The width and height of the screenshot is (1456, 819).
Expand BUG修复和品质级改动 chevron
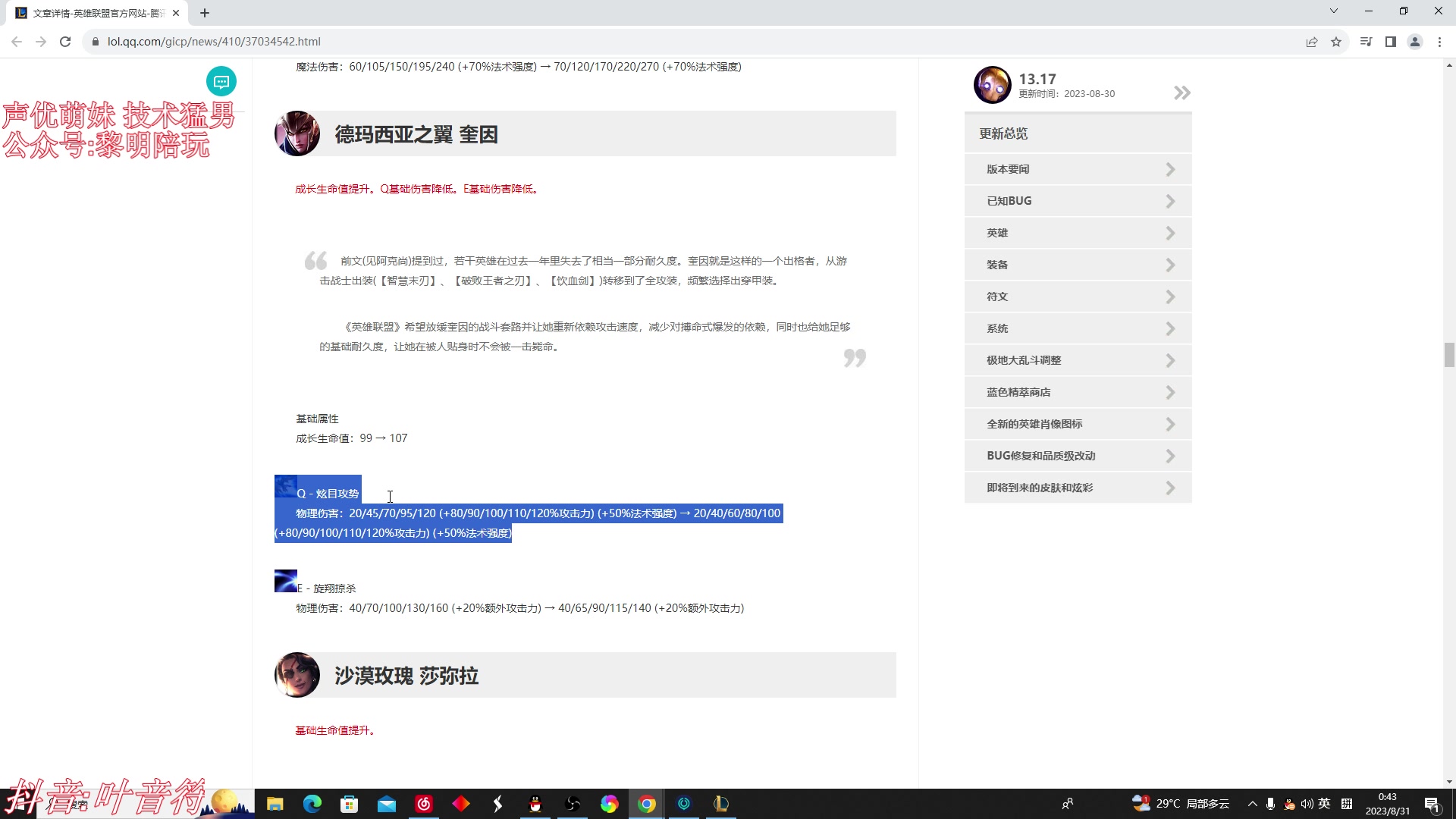click(x=1170, y=456)
